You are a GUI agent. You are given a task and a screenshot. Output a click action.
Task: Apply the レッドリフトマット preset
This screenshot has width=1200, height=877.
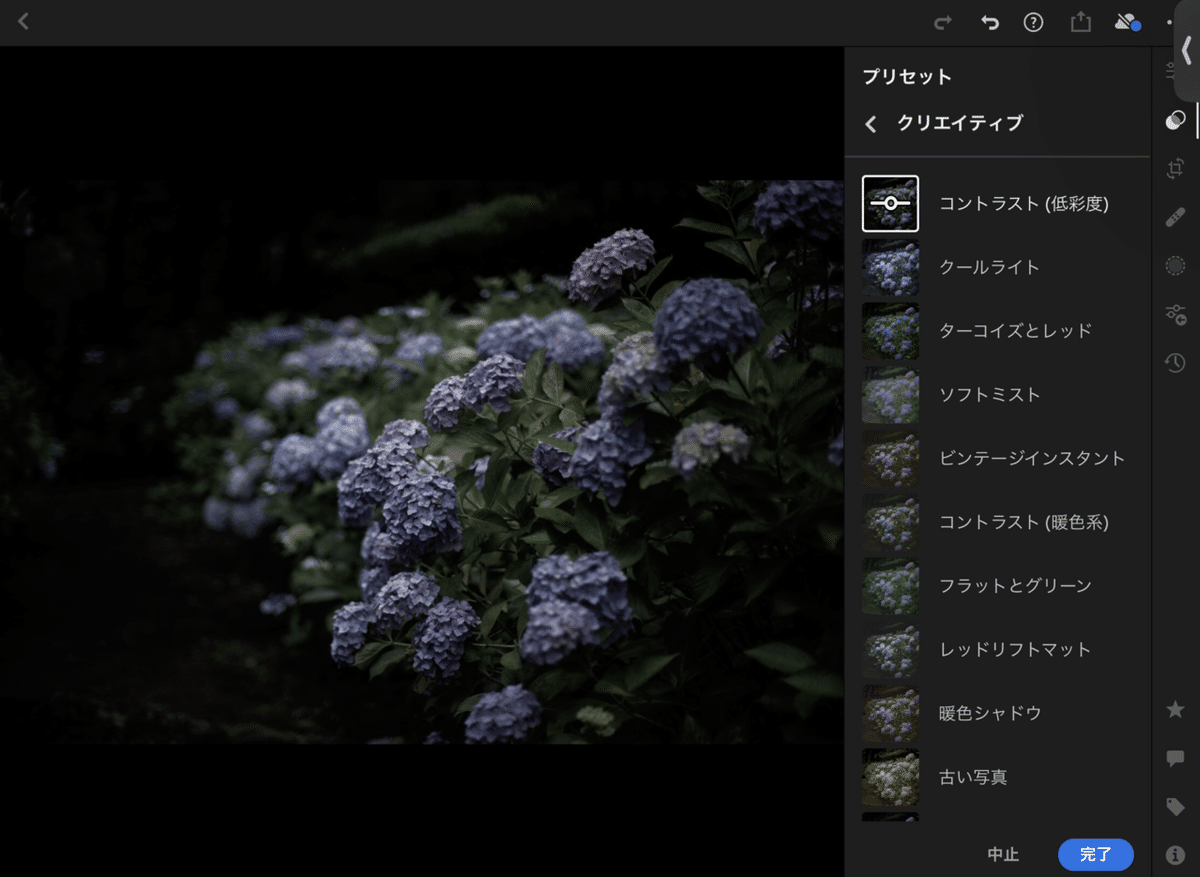click(x=1015, y=649)
